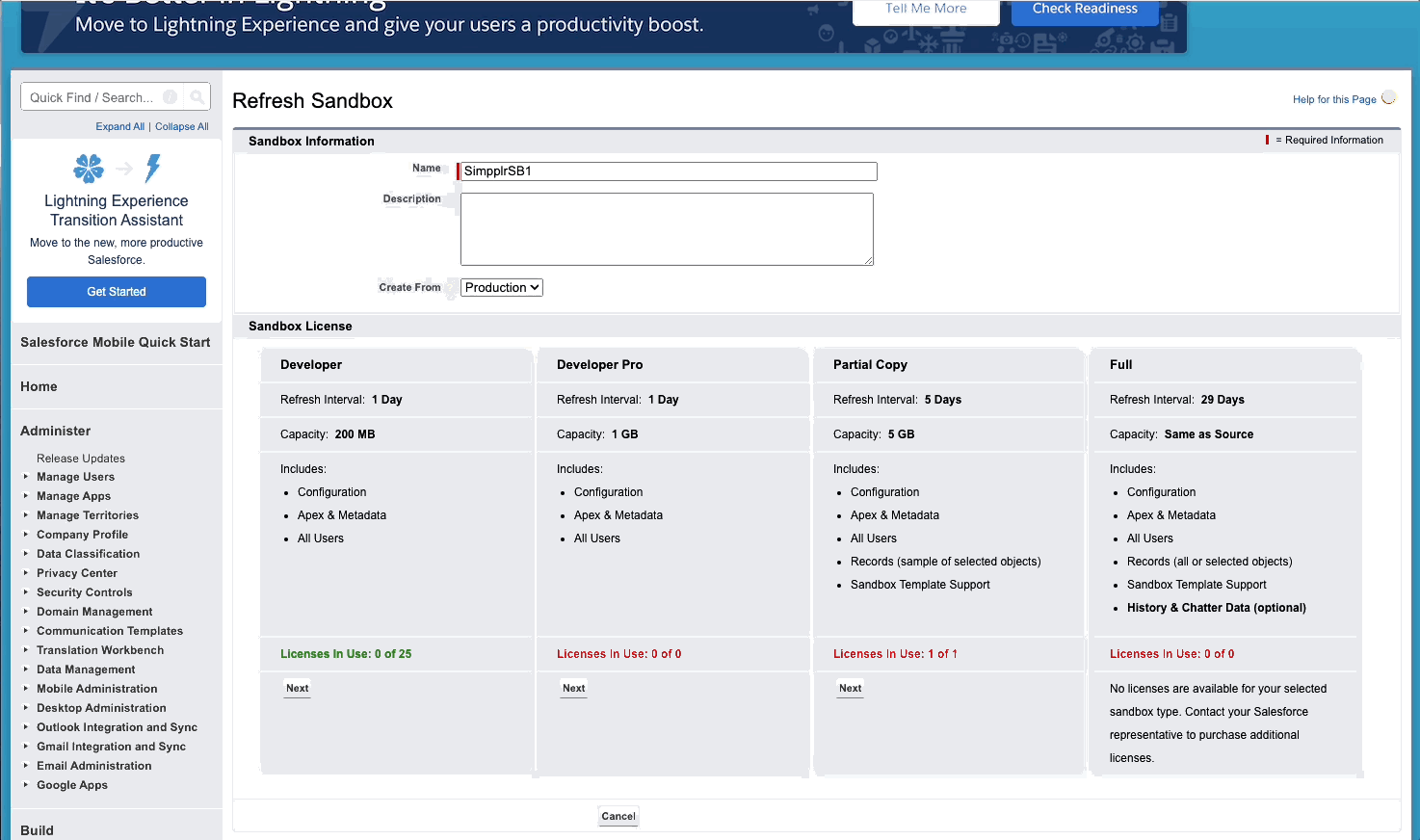Viewport: 1420px width, 840px height.
Task: Open the Create From dropdown
Action: point(501,287)
